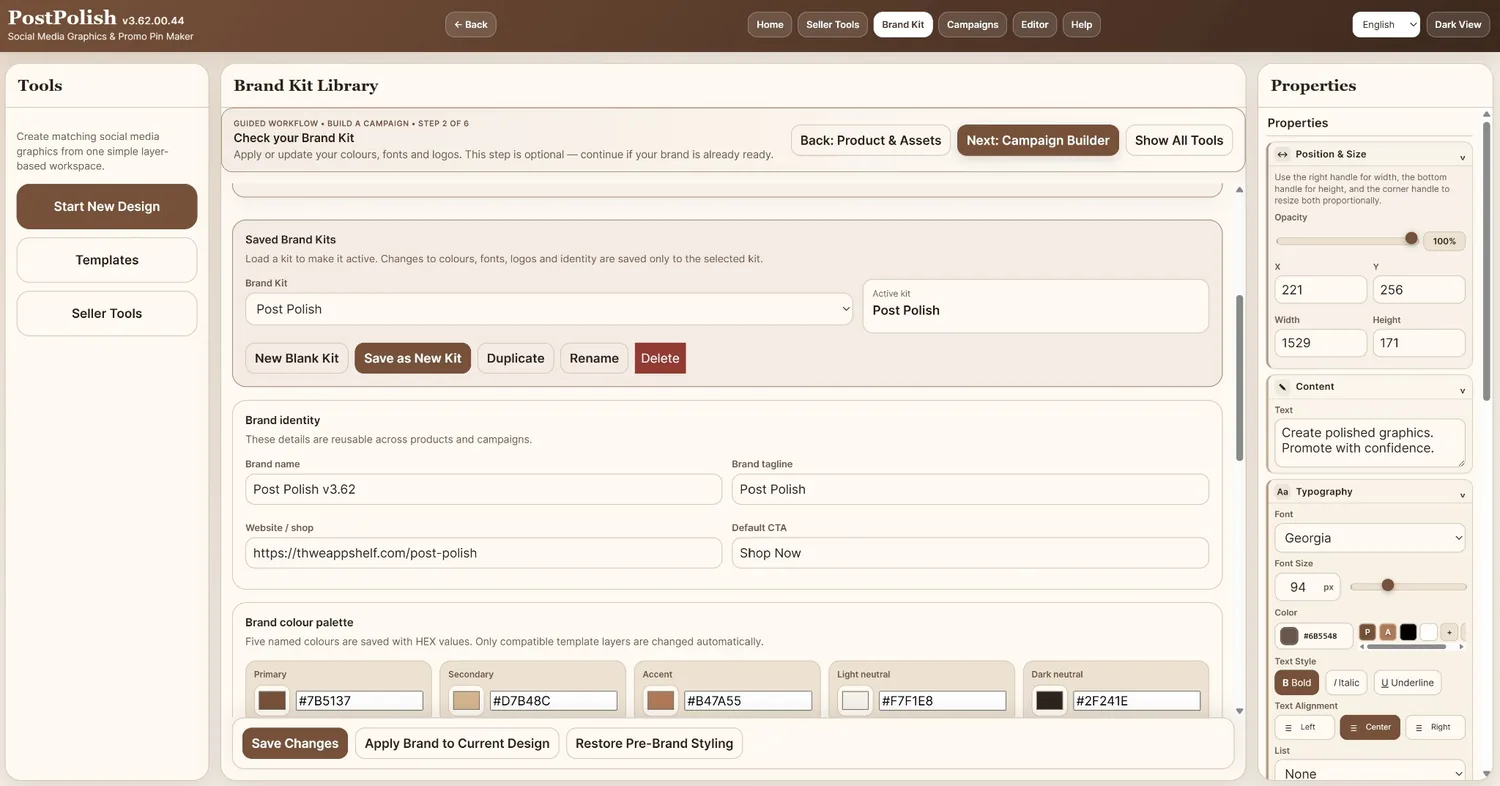Viewport: 1500px width, 786px height.
Task: Toggle Italic text style
Action: (x=1346, y=683)
